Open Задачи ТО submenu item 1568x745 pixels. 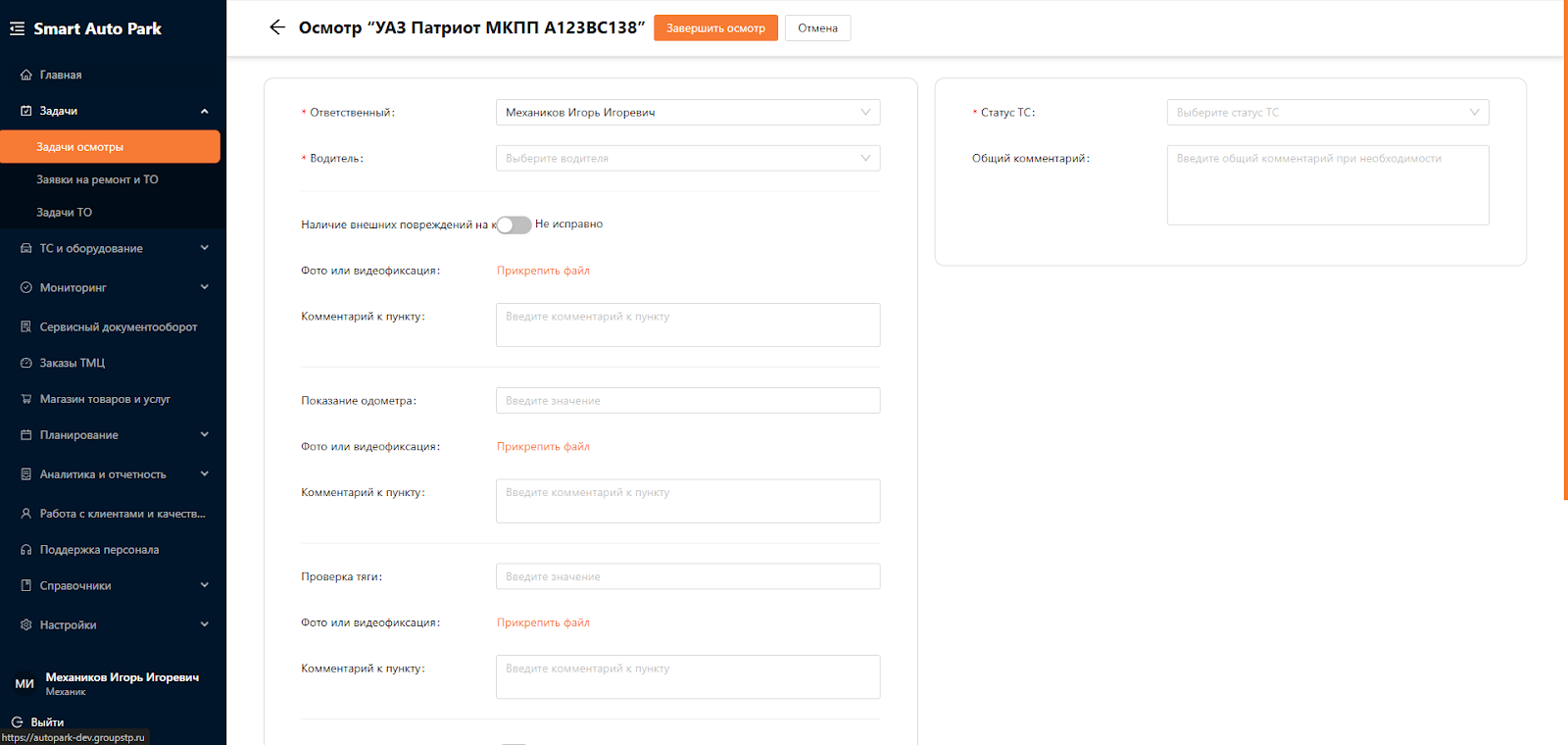pyautogui.click(x=64, y=212)
